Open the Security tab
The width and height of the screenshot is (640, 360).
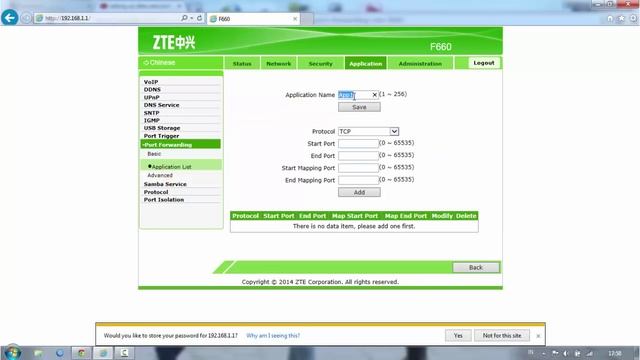coord(320,63)
